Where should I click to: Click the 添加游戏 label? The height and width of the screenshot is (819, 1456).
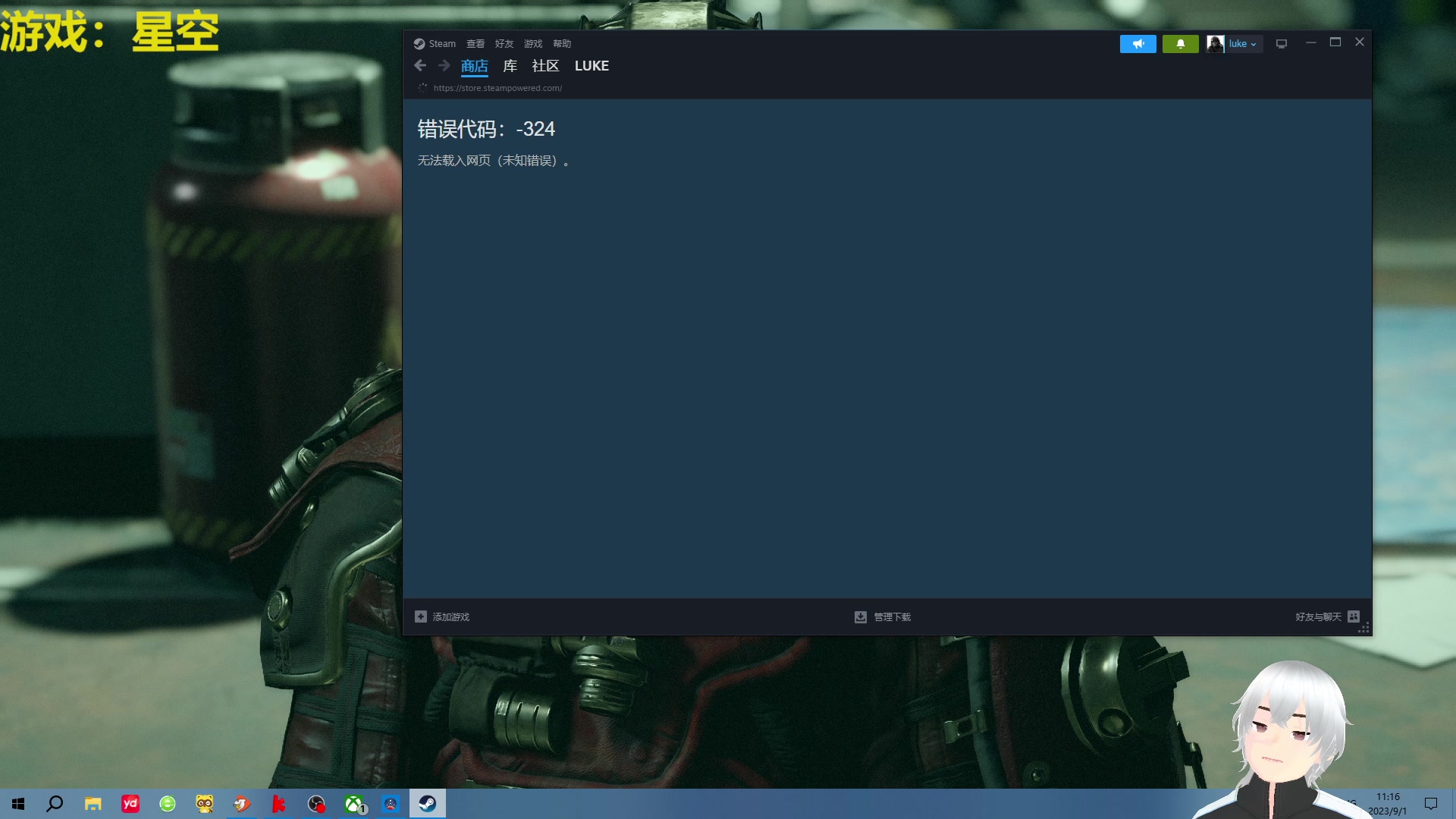click(x=451, y=617)
